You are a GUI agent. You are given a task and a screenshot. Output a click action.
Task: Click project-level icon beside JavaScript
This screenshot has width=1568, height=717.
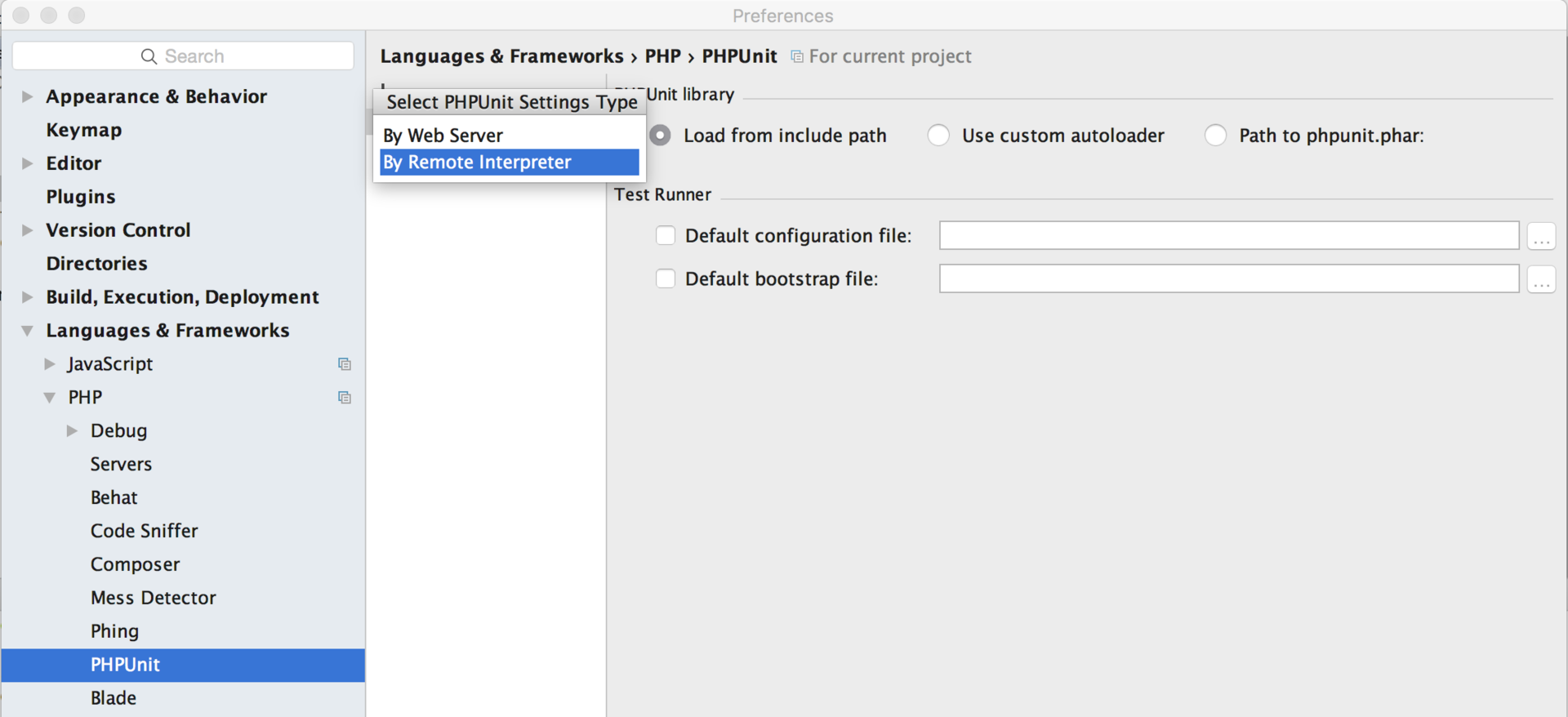(x=345, y=364)
